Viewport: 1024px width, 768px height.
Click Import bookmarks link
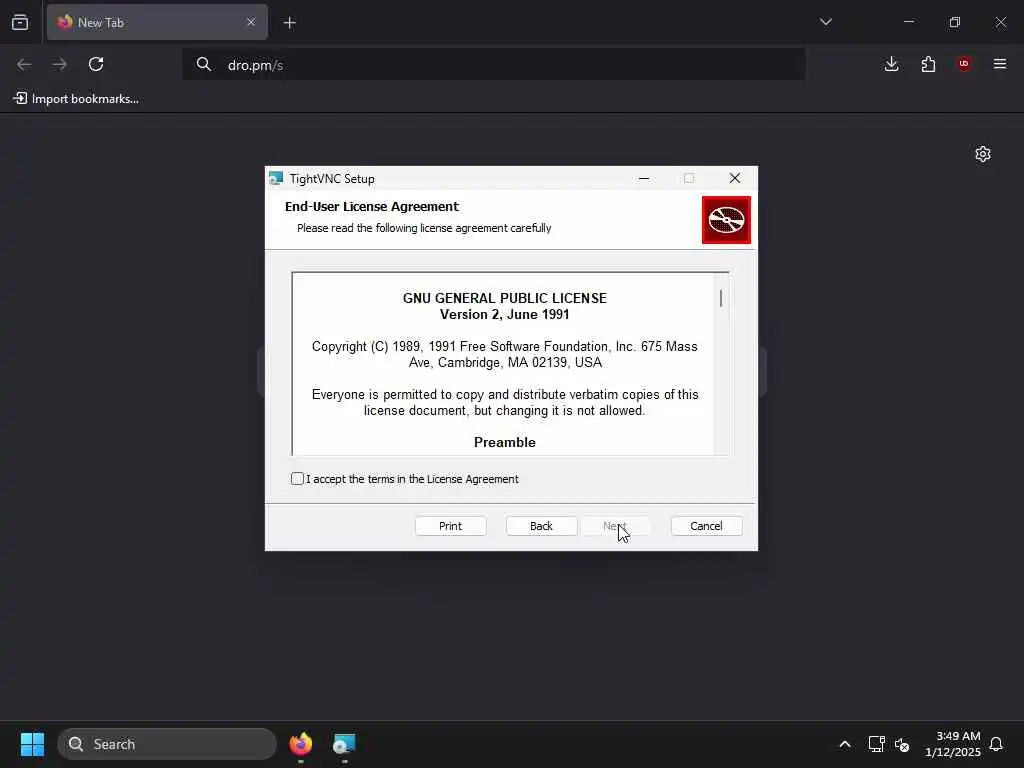point(76,99)
